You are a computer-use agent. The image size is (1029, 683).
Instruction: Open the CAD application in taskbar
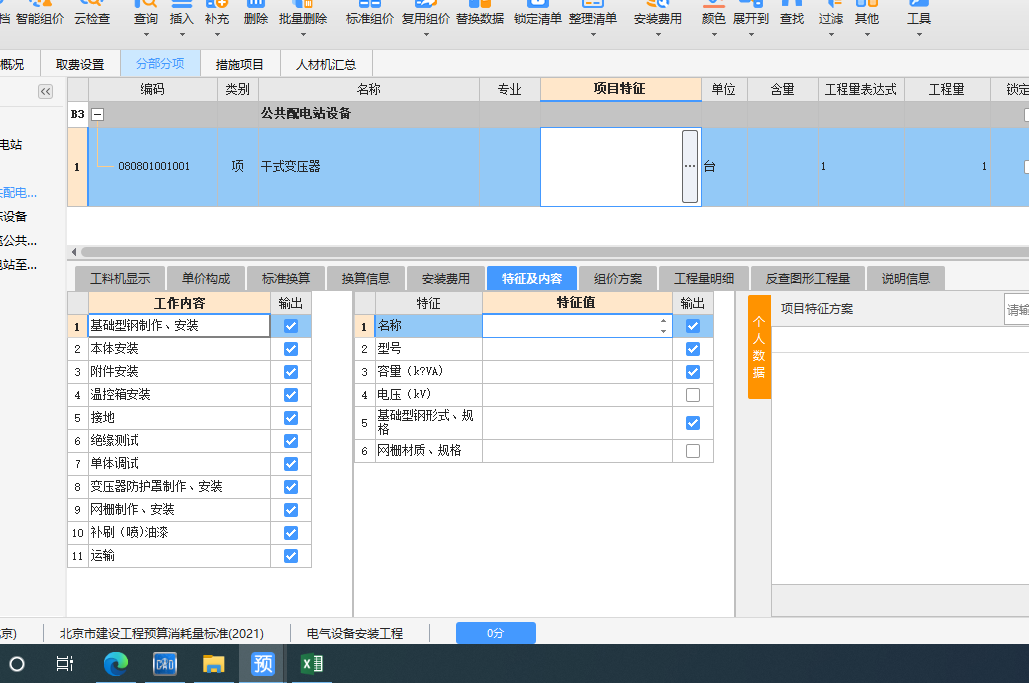point(165,664)
